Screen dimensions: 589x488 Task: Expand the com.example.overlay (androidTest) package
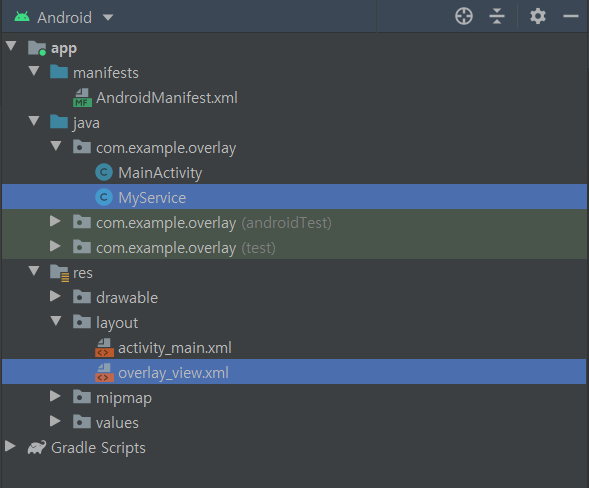(x=55, y=221)
